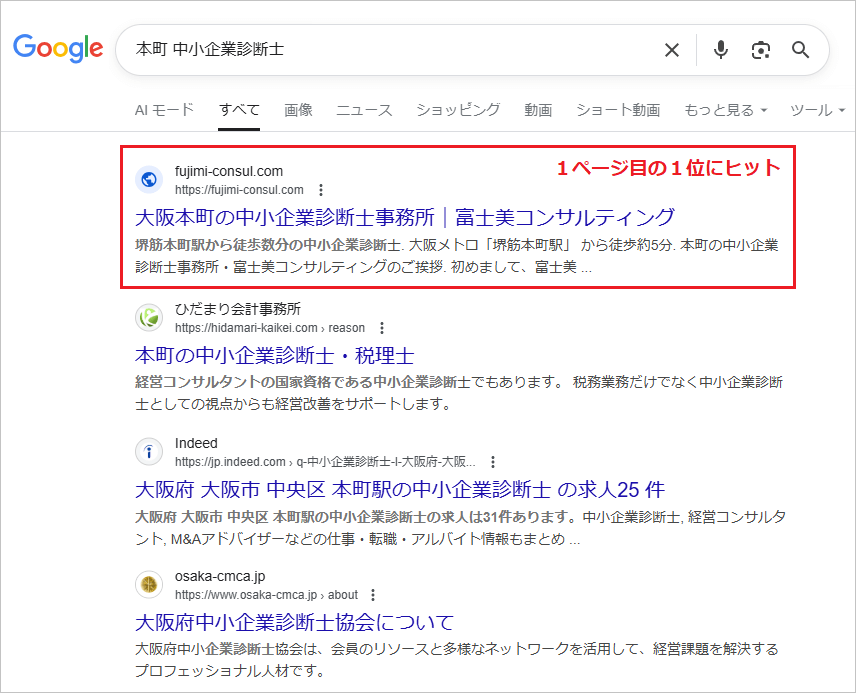Open Google Lens camera search icon
The image size is (856, 693).
(x=761, y=50)
